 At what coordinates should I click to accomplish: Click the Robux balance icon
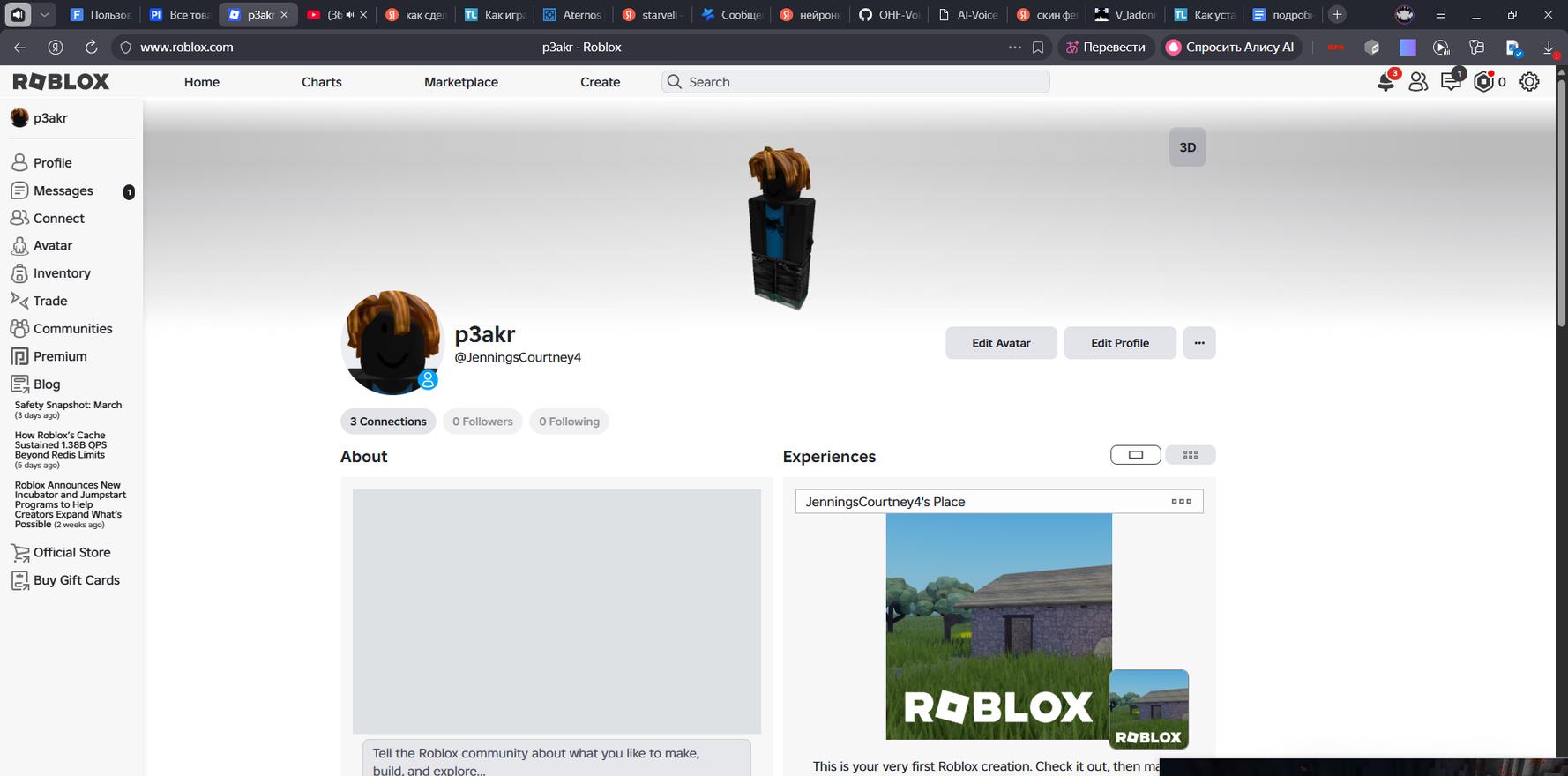coord(1484,82)
